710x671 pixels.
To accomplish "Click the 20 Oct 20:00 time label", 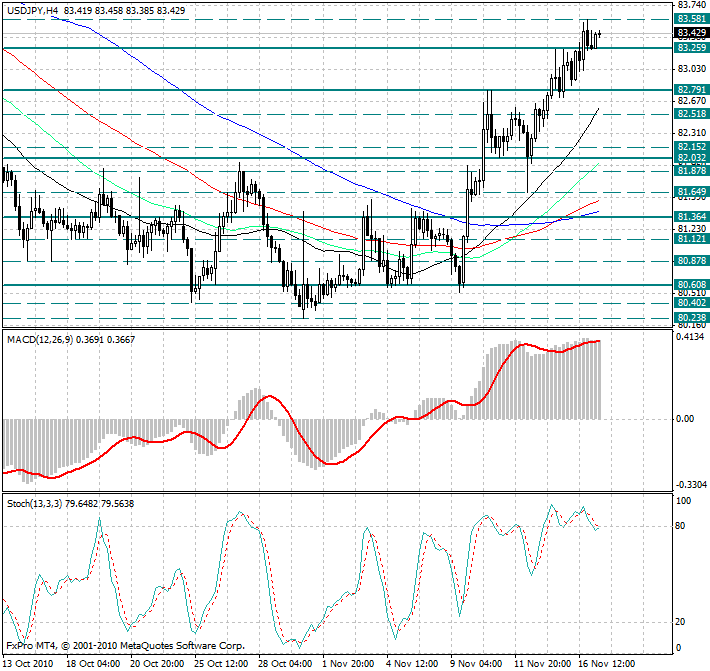I will 158,664.
